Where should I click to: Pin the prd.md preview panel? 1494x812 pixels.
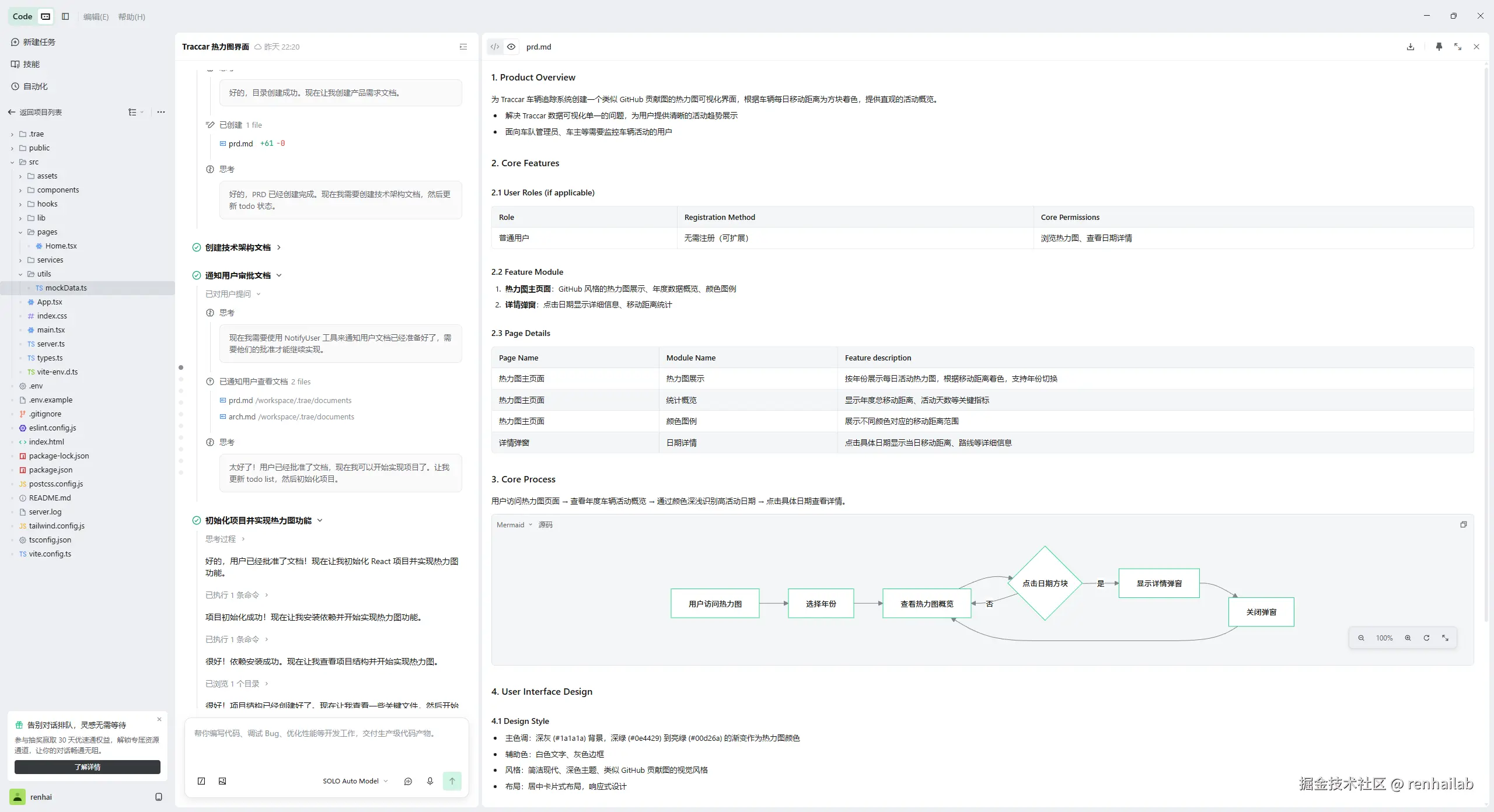click(1439, 47)
